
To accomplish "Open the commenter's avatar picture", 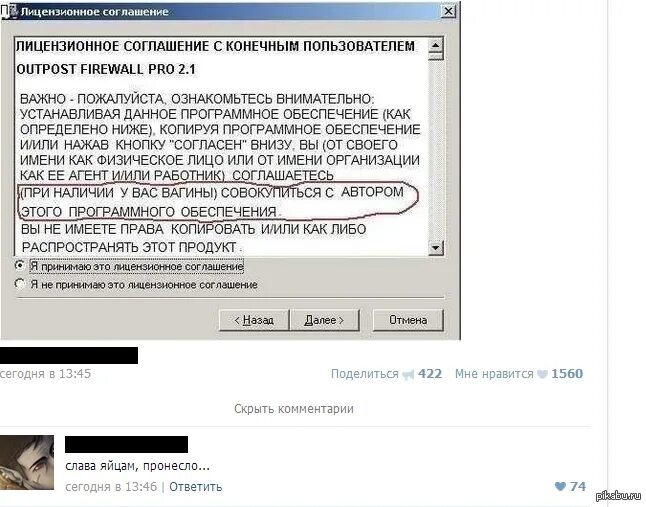I will [x=27, y=463].
